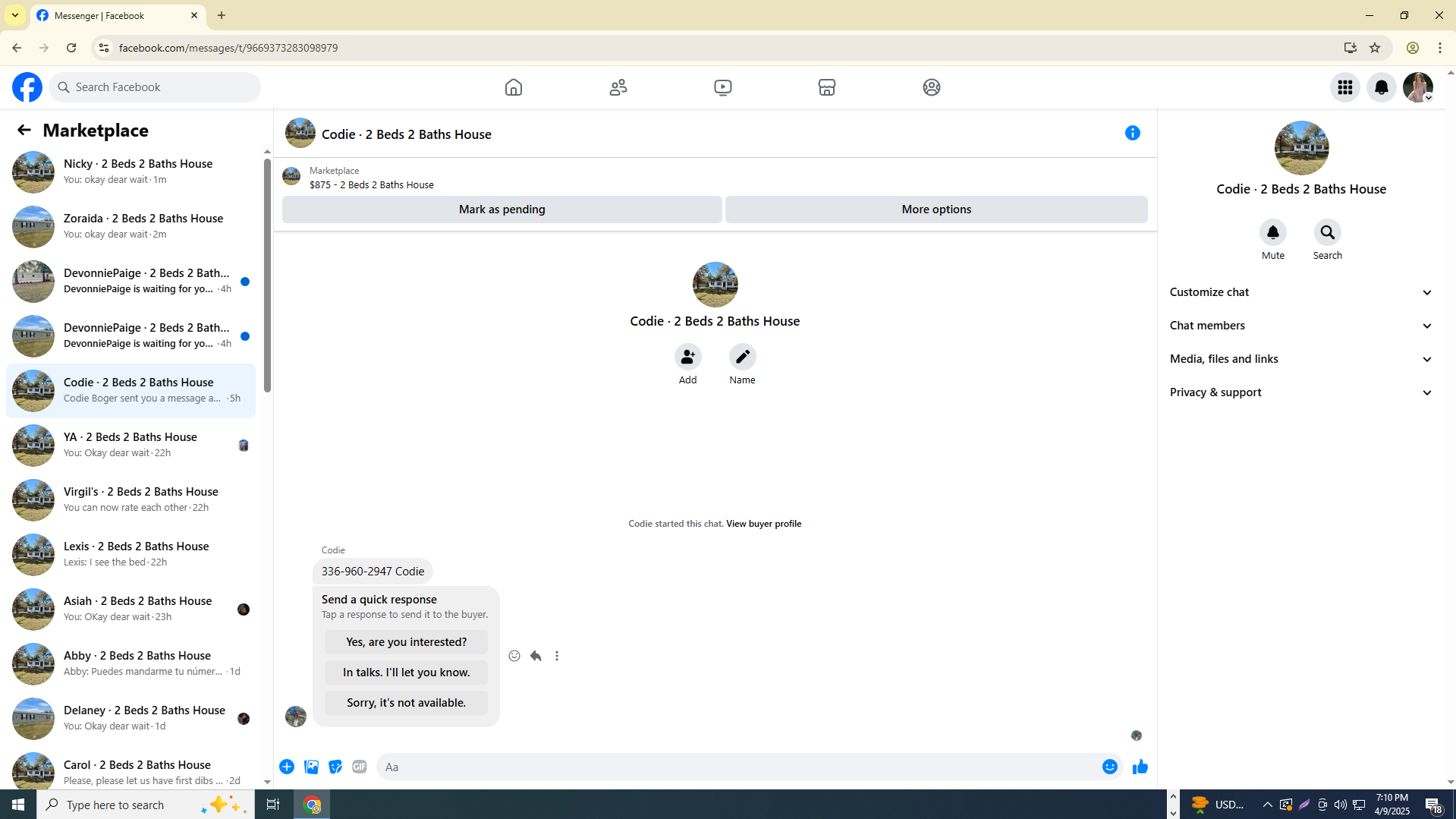1456x819 pixels.
Task: Search in conversation
Action: point(1328,232)
